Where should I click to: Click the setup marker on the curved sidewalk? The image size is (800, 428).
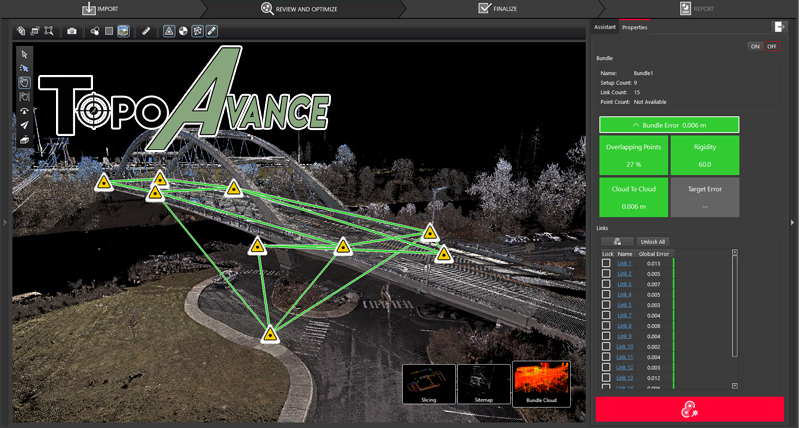[270, 335]
